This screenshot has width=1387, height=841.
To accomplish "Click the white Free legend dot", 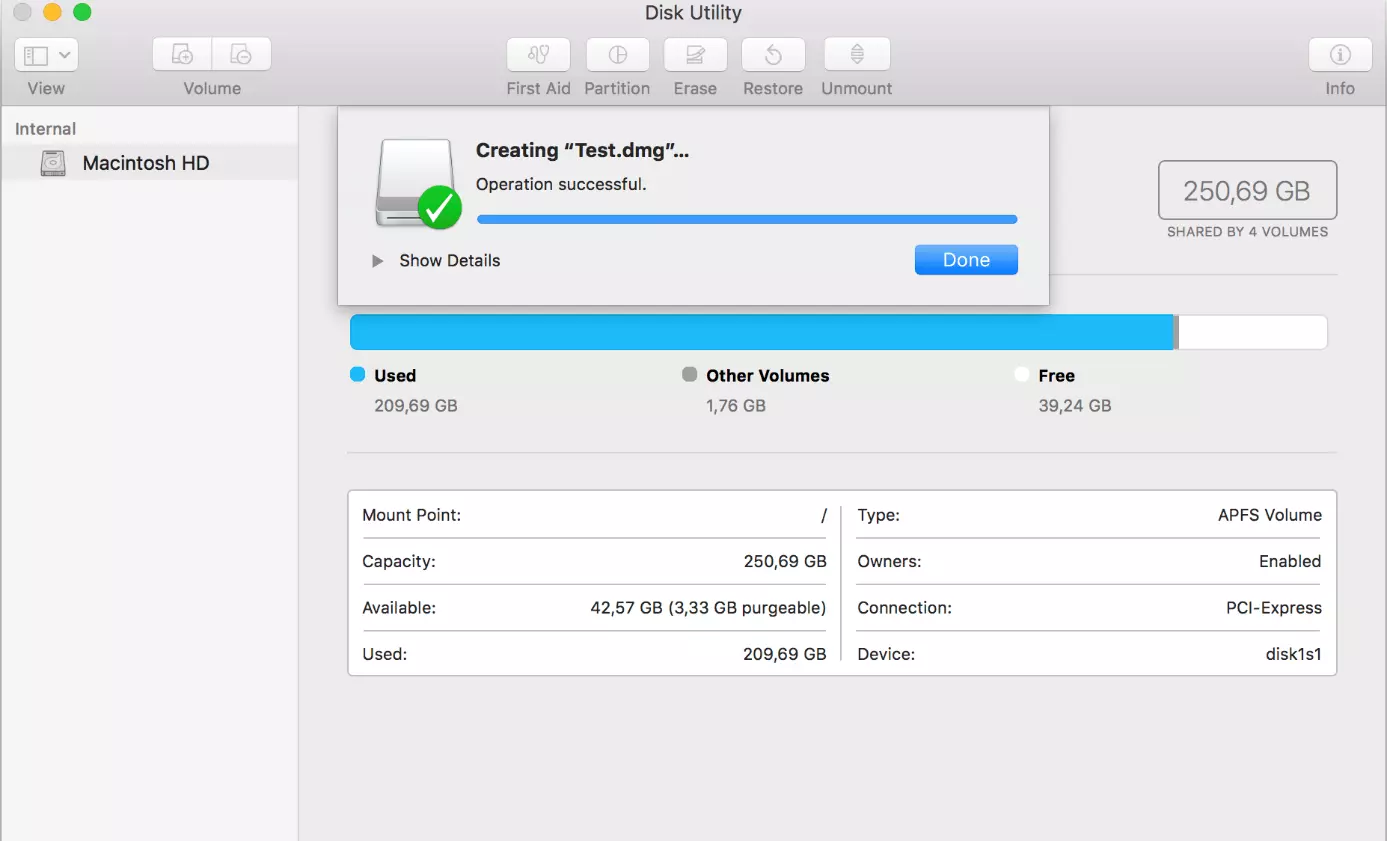I will click(1021, 375).
